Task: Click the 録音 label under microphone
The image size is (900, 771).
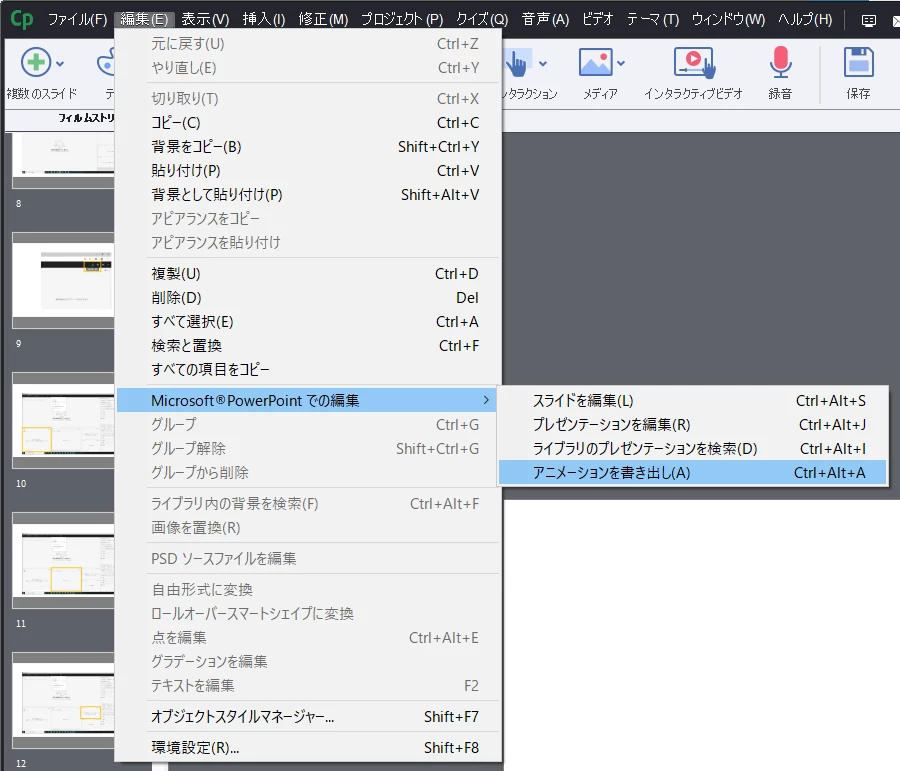Action: pyautogui.click(x=780, y=94)
